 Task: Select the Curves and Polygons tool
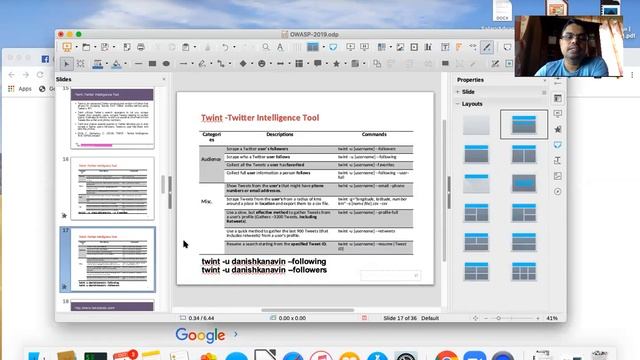[x=202, y=64]
